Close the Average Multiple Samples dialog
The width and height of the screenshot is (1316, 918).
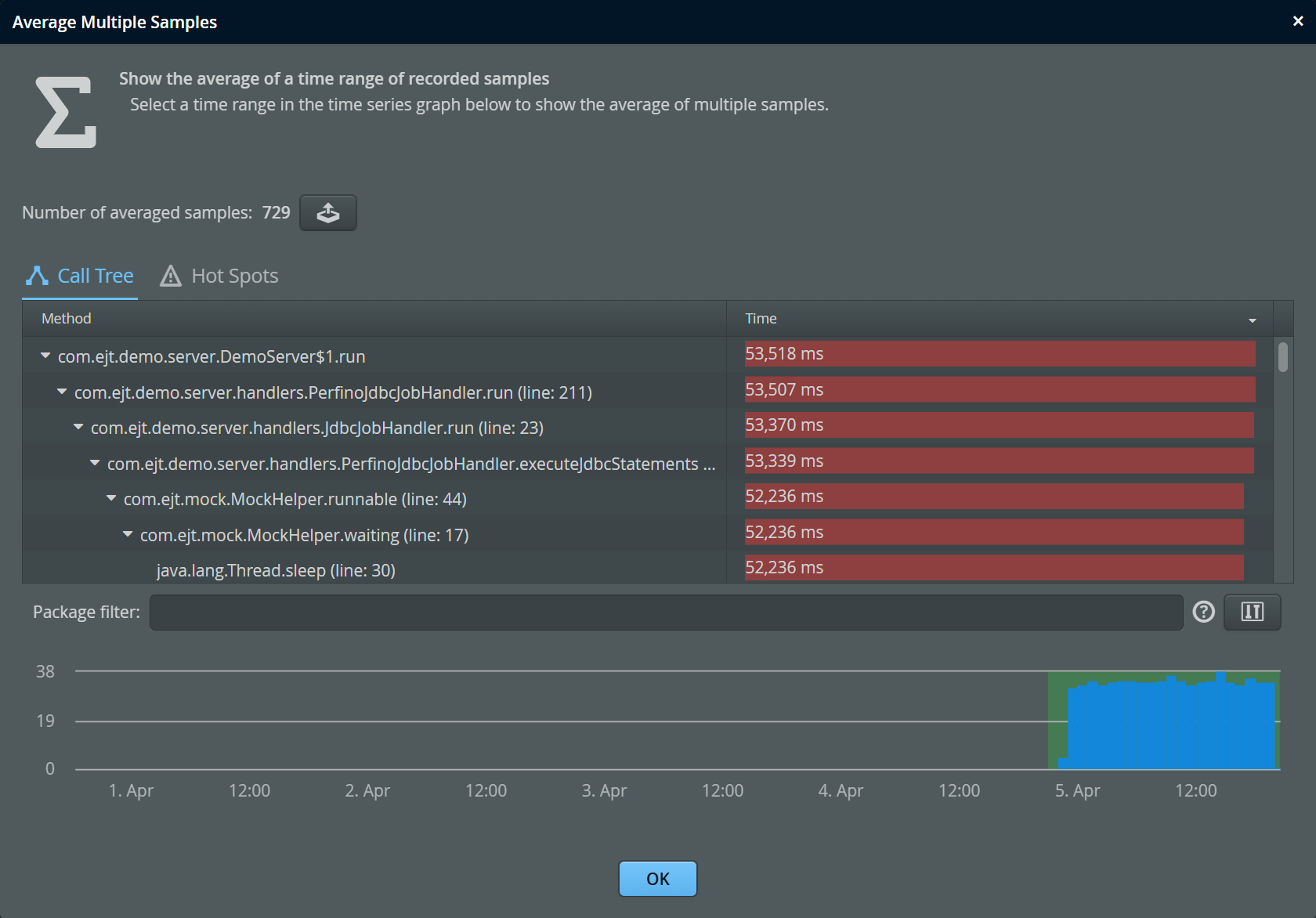1298,21
